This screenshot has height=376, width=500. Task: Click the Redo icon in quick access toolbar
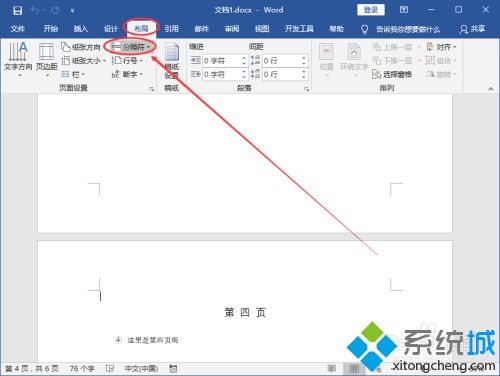(x=56, y=10)
